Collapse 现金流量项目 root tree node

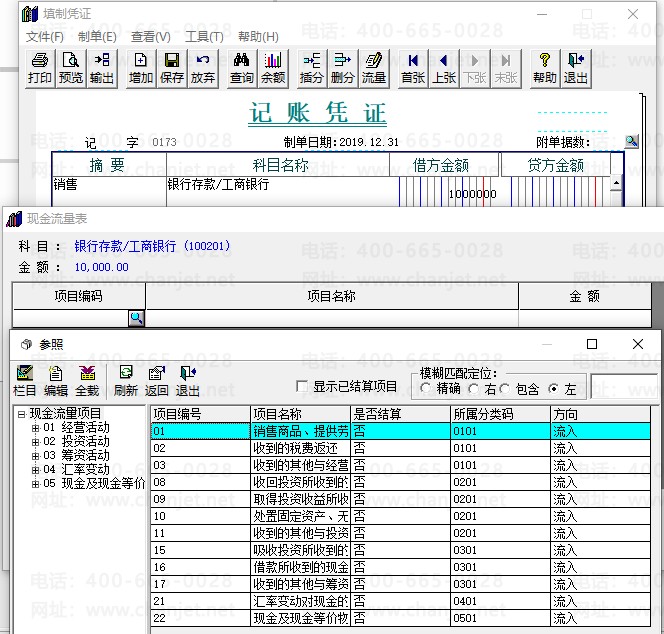[21, 414]
